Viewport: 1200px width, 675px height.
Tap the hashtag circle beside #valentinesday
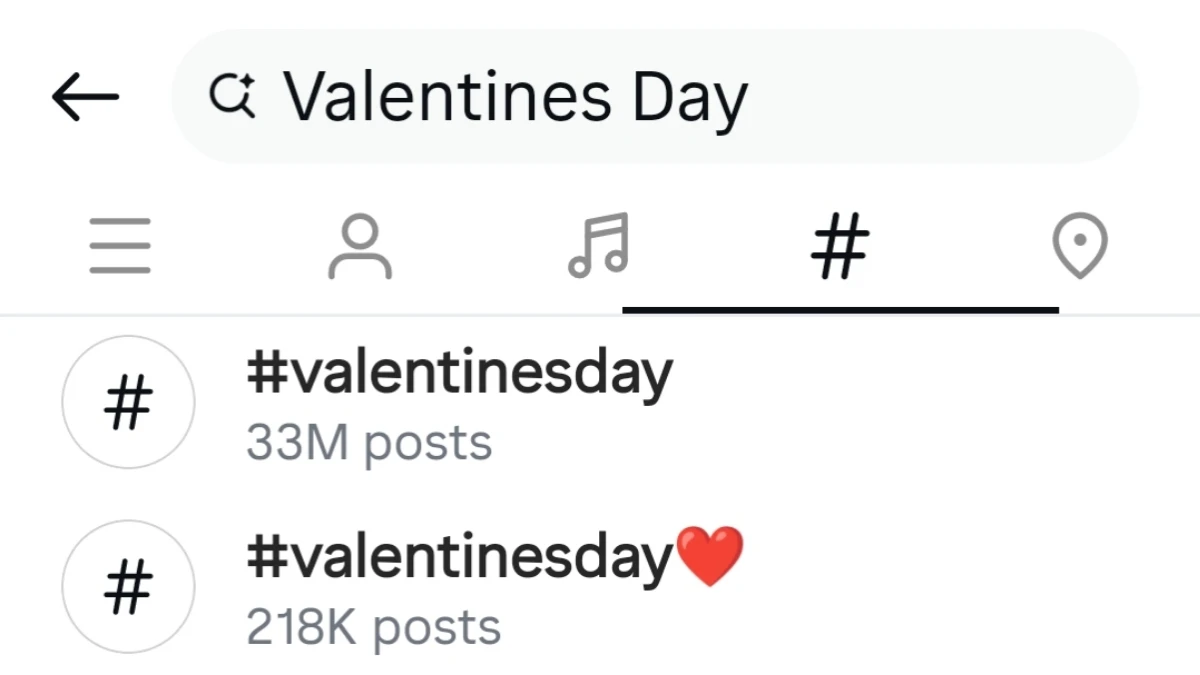tap(128, 403)
